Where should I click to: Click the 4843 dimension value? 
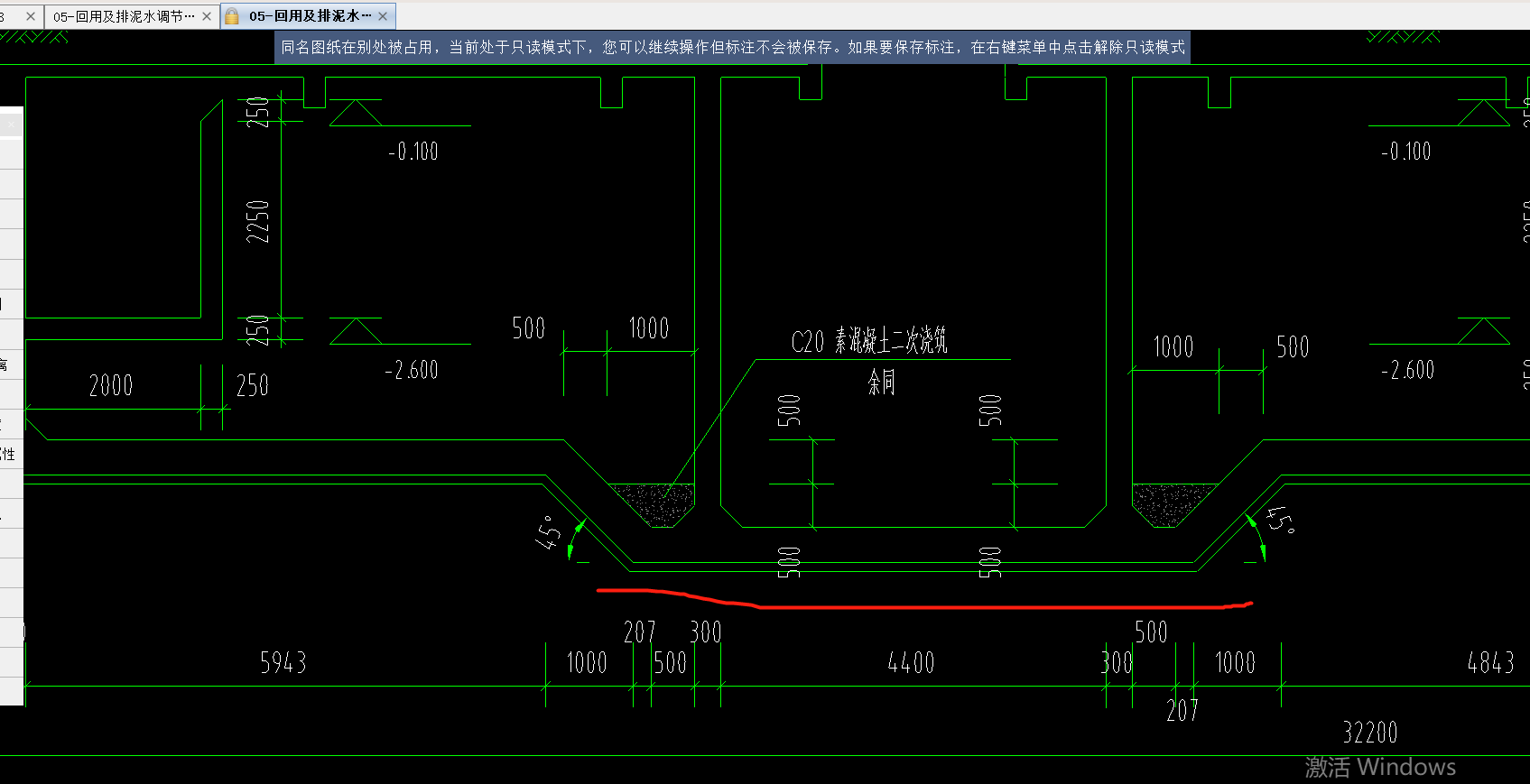[1490, 663]
